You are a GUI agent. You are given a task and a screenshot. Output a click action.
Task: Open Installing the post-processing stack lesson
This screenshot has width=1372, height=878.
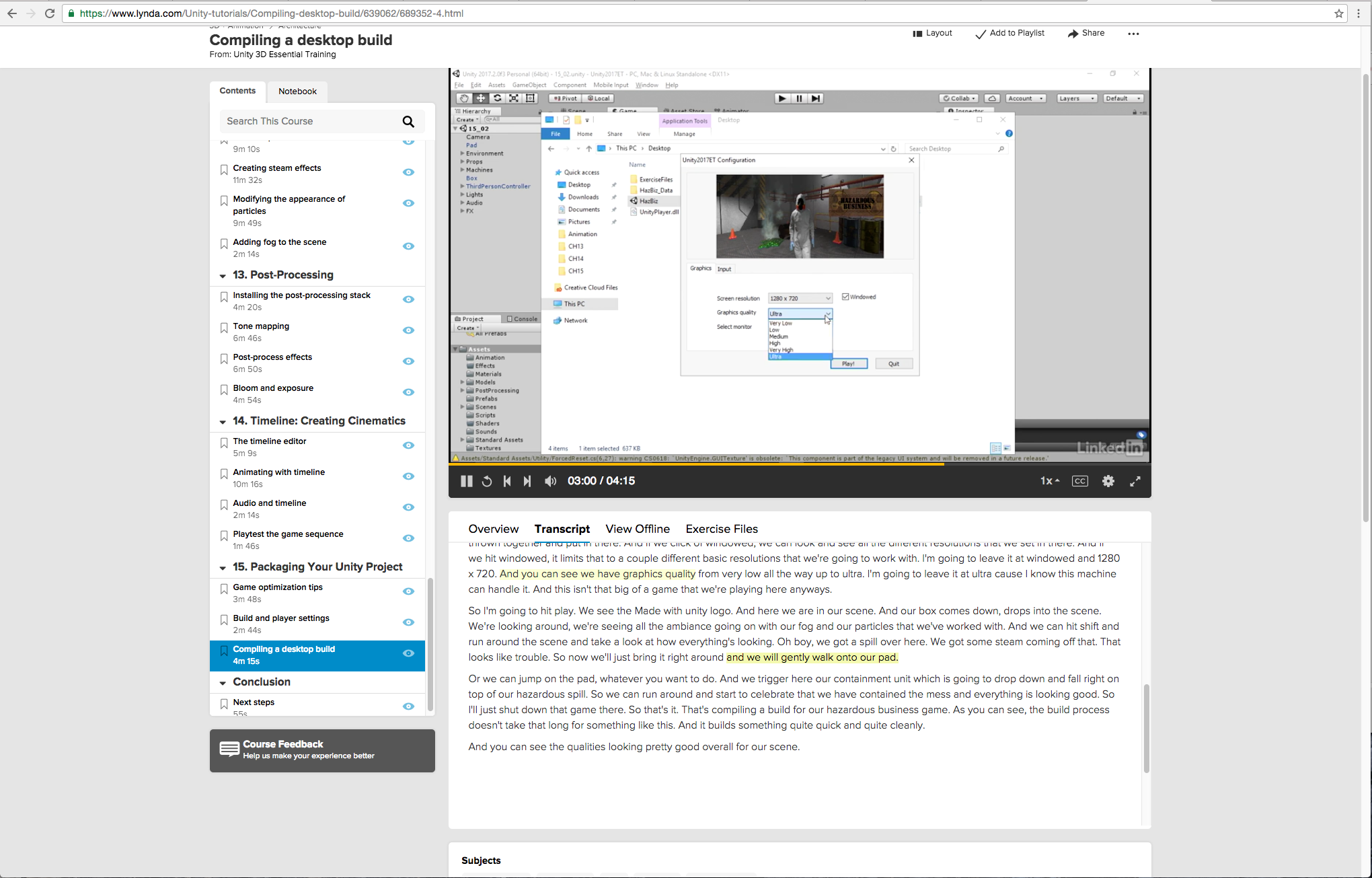tap(301, 295)
